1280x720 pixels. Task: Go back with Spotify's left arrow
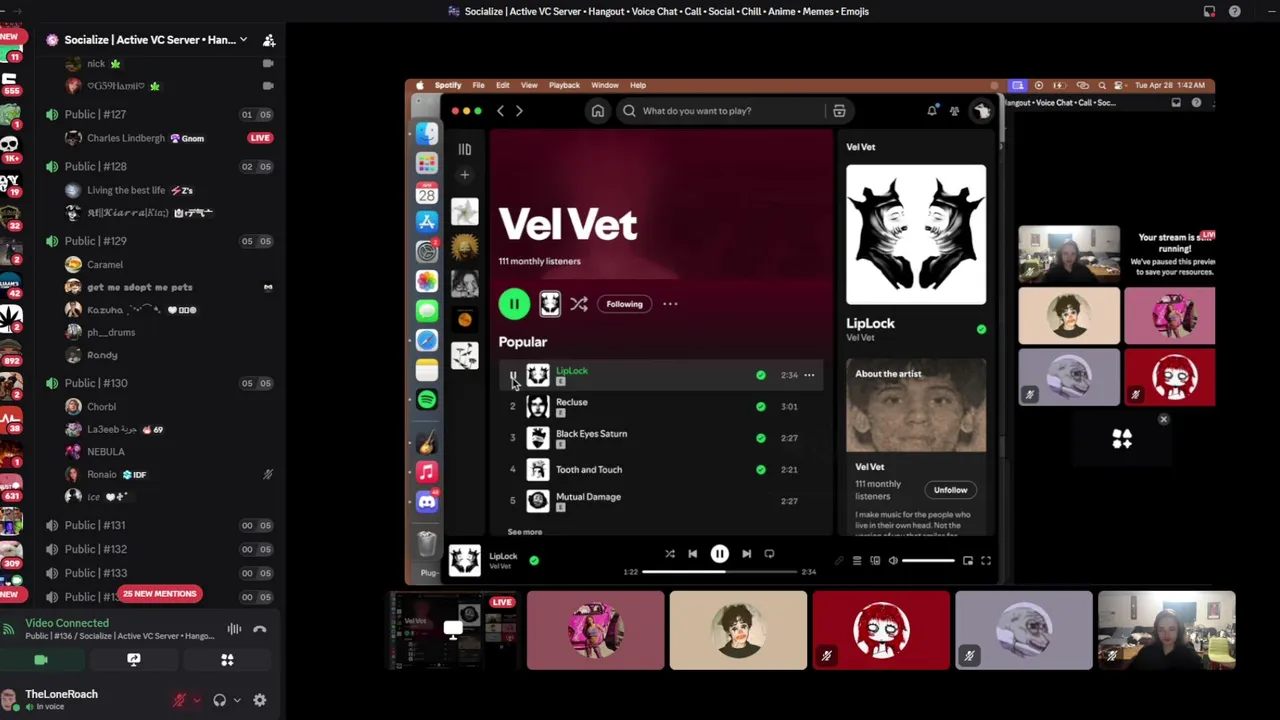coord(501,111)
